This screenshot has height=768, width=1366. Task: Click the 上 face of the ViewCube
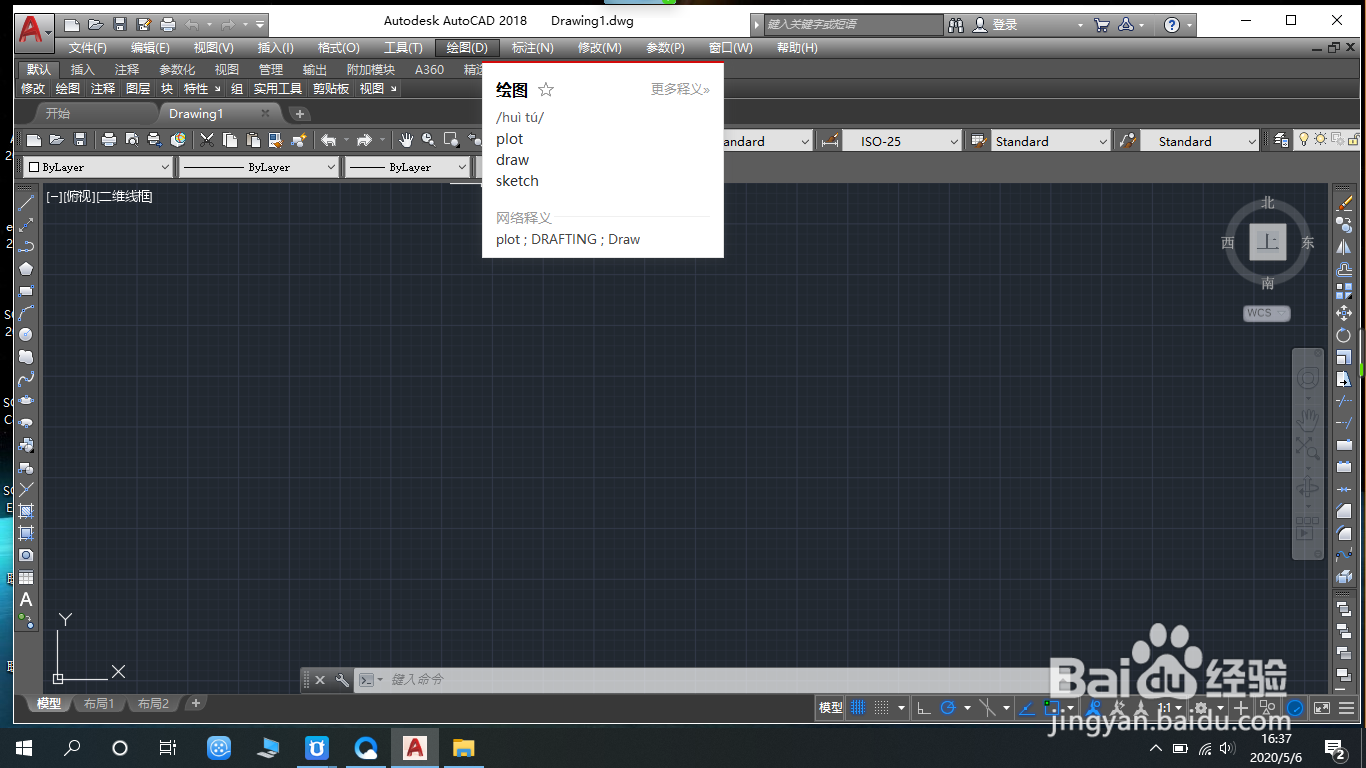coord(1268,242)
